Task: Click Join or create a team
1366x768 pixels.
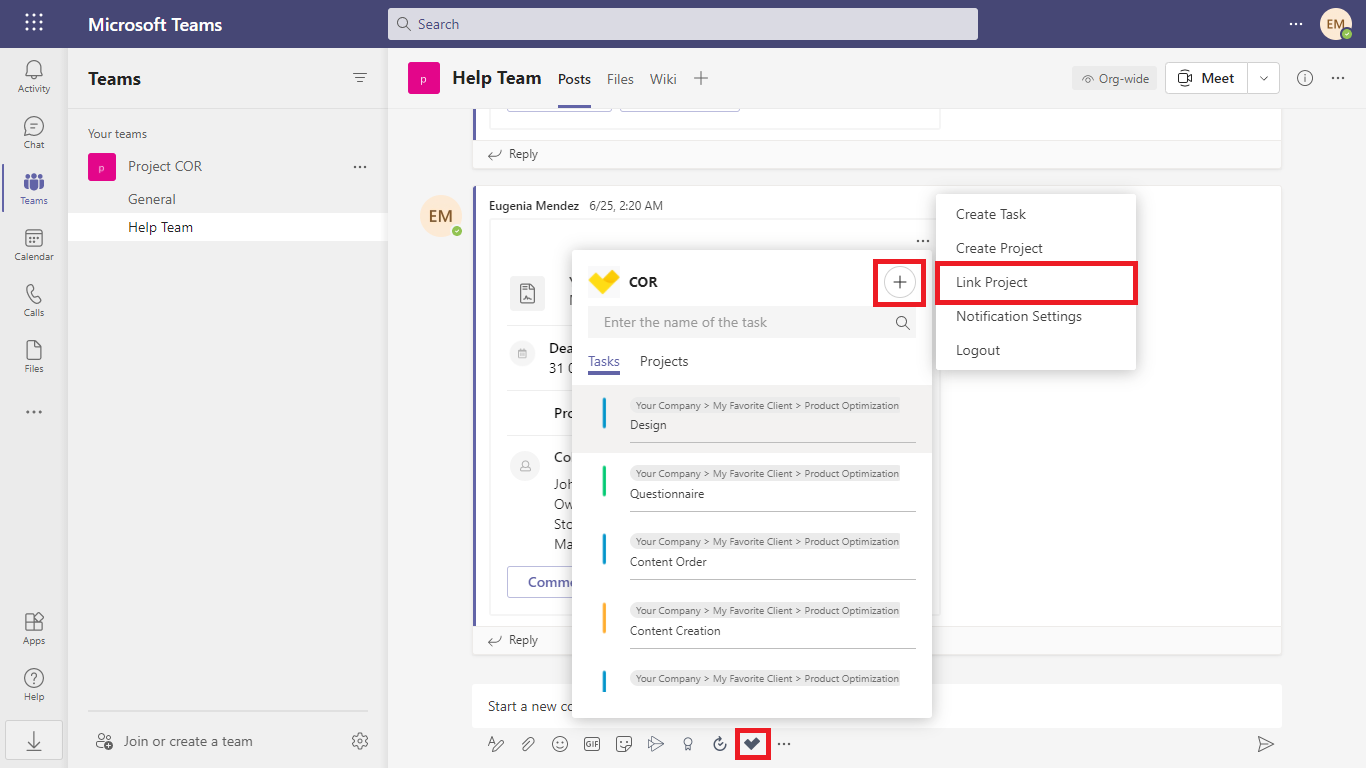Action: point(174,741)
